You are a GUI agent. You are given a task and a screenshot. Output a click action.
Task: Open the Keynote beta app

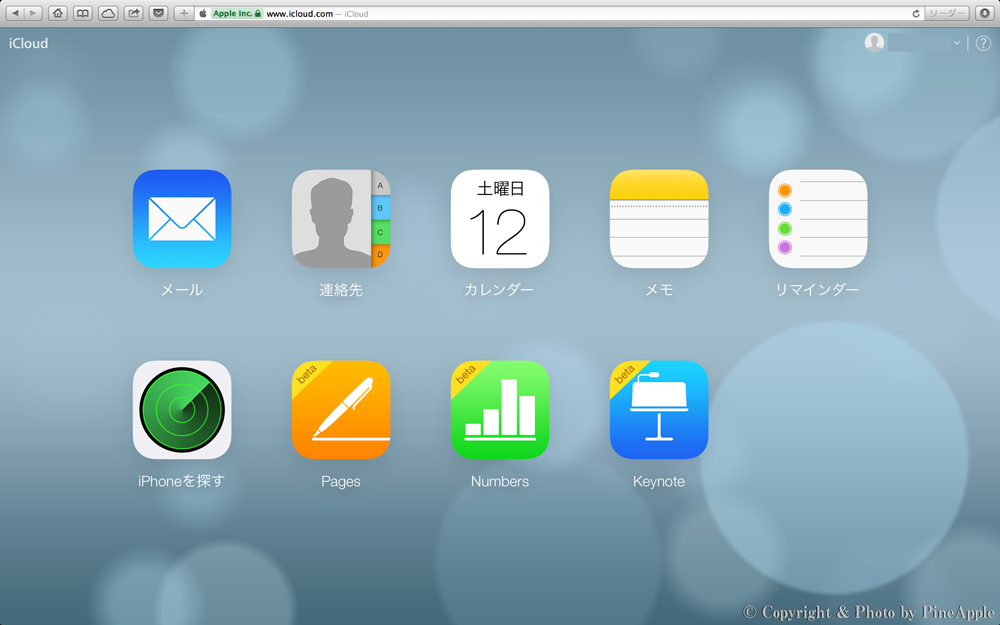point(658,410)
